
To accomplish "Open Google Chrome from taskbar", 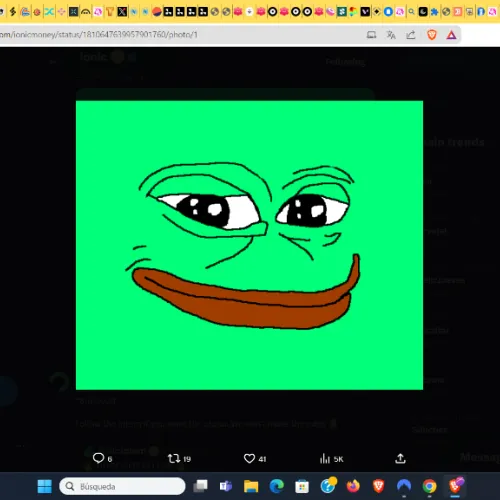I will 429,486.
